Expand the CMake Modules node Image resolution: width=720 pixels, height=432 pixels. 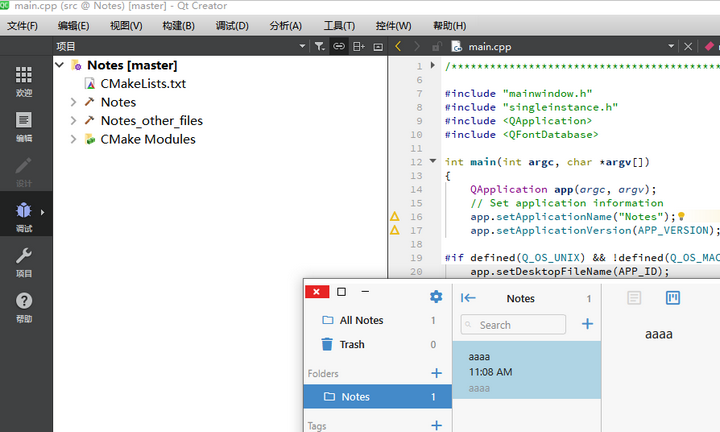tap(73, 139)
